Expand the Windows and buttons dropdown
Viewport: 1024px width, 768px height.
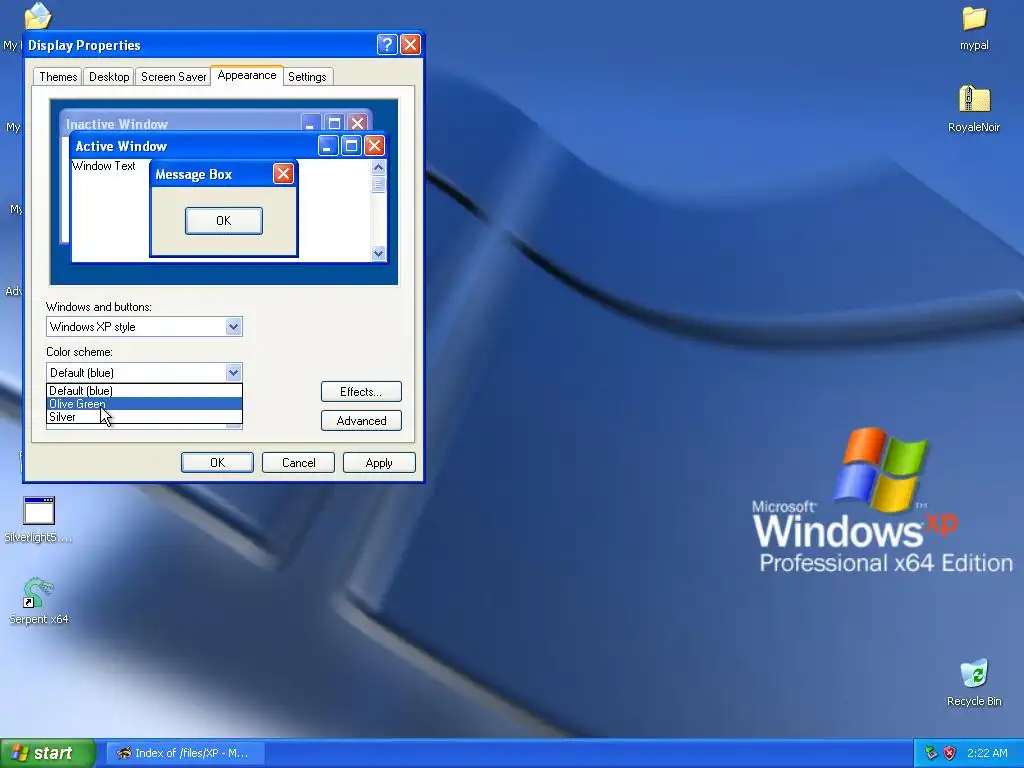pos(233,327)
